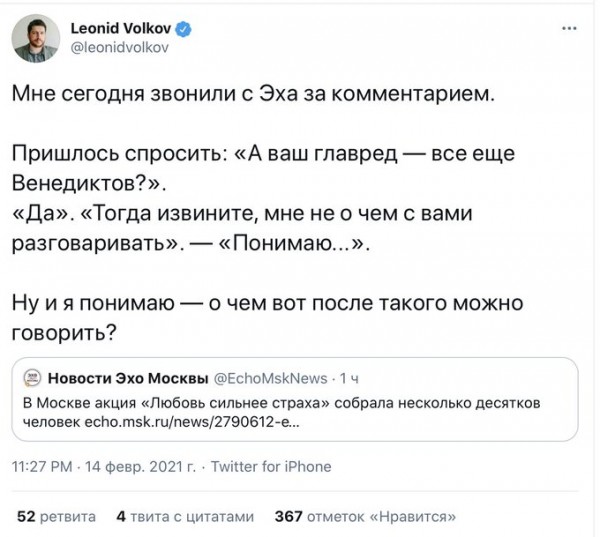Viewport: 600px width, 537px height.
Task: Open the @leonidvolkov handle link
Action: (x=120, y=47)
